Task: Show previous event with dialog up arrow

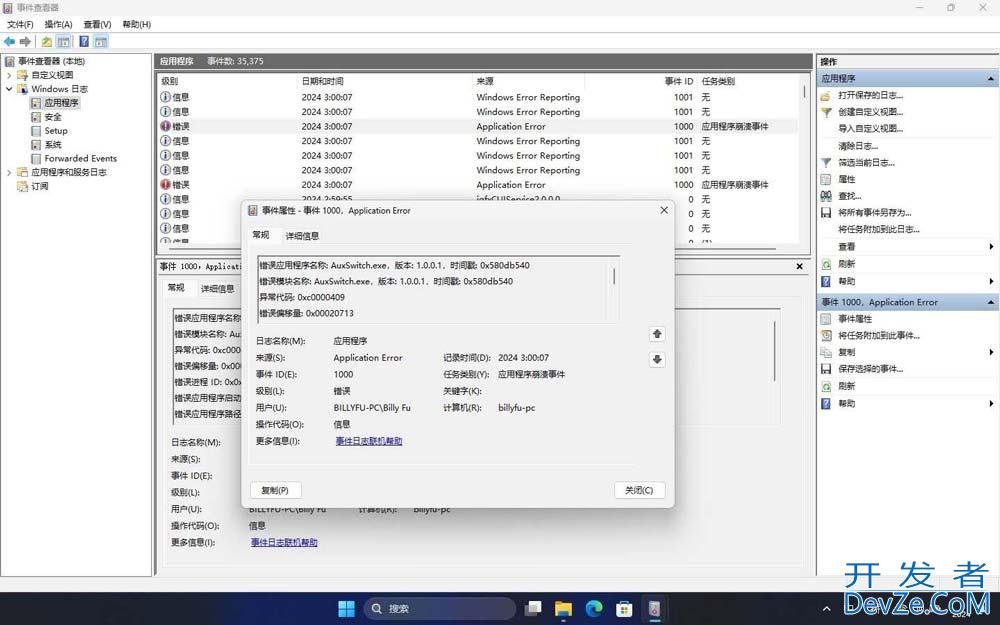Action: [x=657, y=334]
